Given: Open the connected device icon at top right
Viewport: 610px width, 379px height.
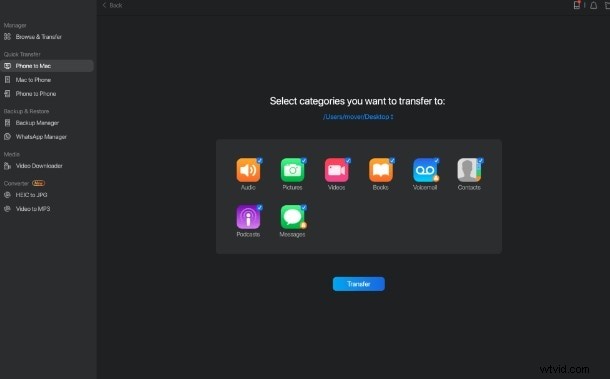Looking at the screenshot, I should click(577, 5).
